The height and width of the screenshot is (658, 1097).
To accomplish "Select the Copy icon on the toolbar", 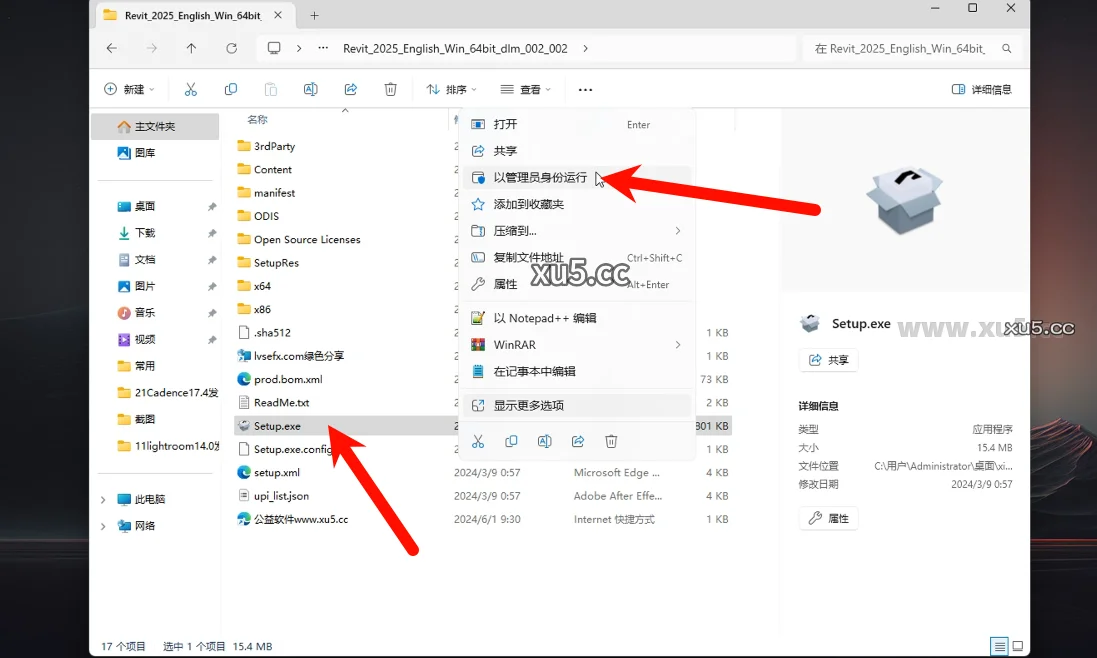I will (231, 89).
